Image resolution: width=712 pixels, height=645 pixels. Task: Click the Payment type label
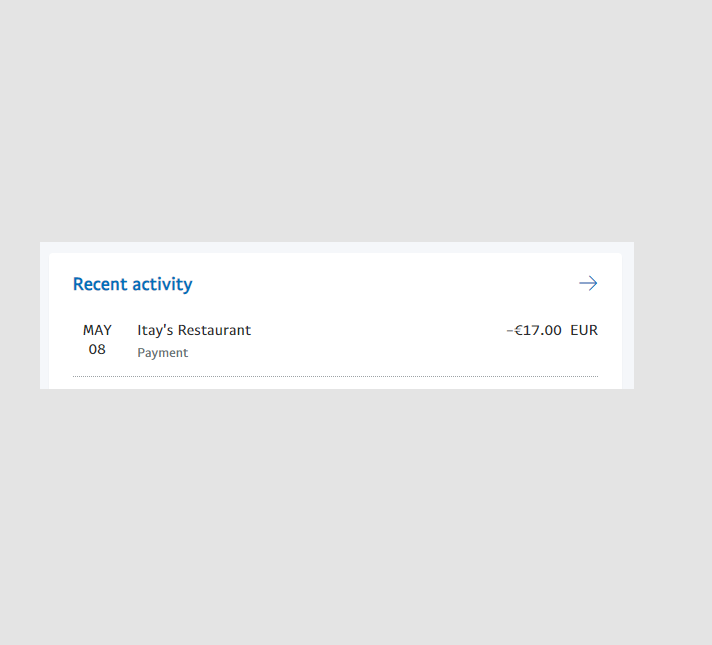tap(163, 352)
